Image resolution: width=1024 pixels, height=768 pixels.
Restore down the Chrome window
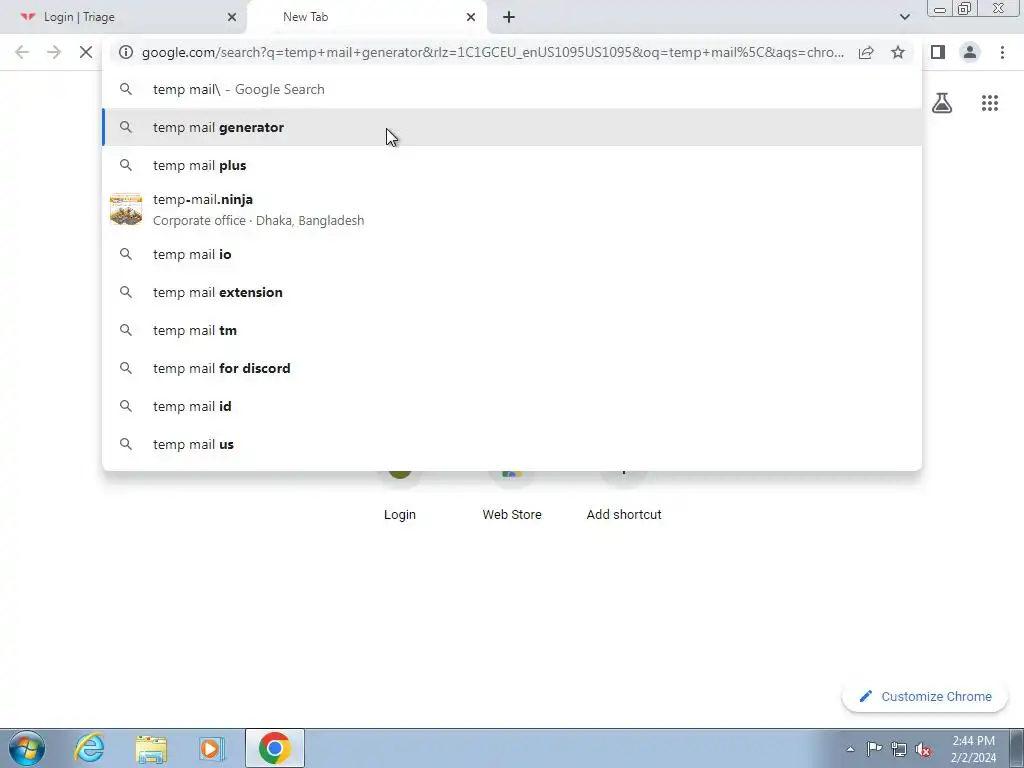tap(964, 9)
